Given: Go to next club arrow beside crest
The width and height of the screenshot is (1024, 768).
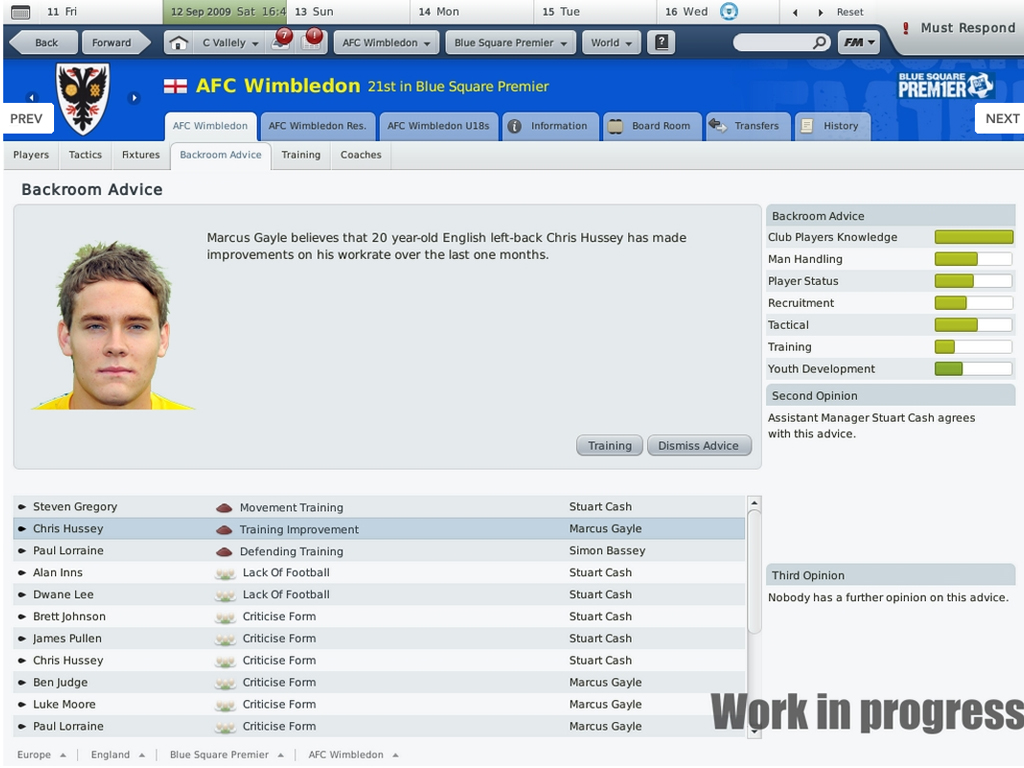Looking at the screenshot, I should [x=134, y=97].
